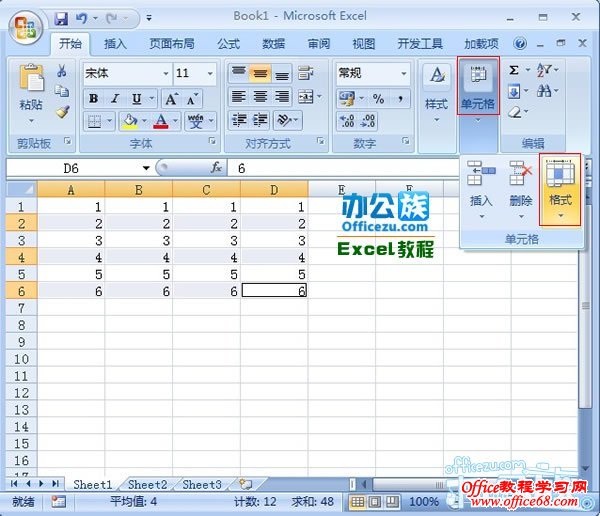Click the insert function fx icon
The image size is (600, 516).
click(216, 167)
